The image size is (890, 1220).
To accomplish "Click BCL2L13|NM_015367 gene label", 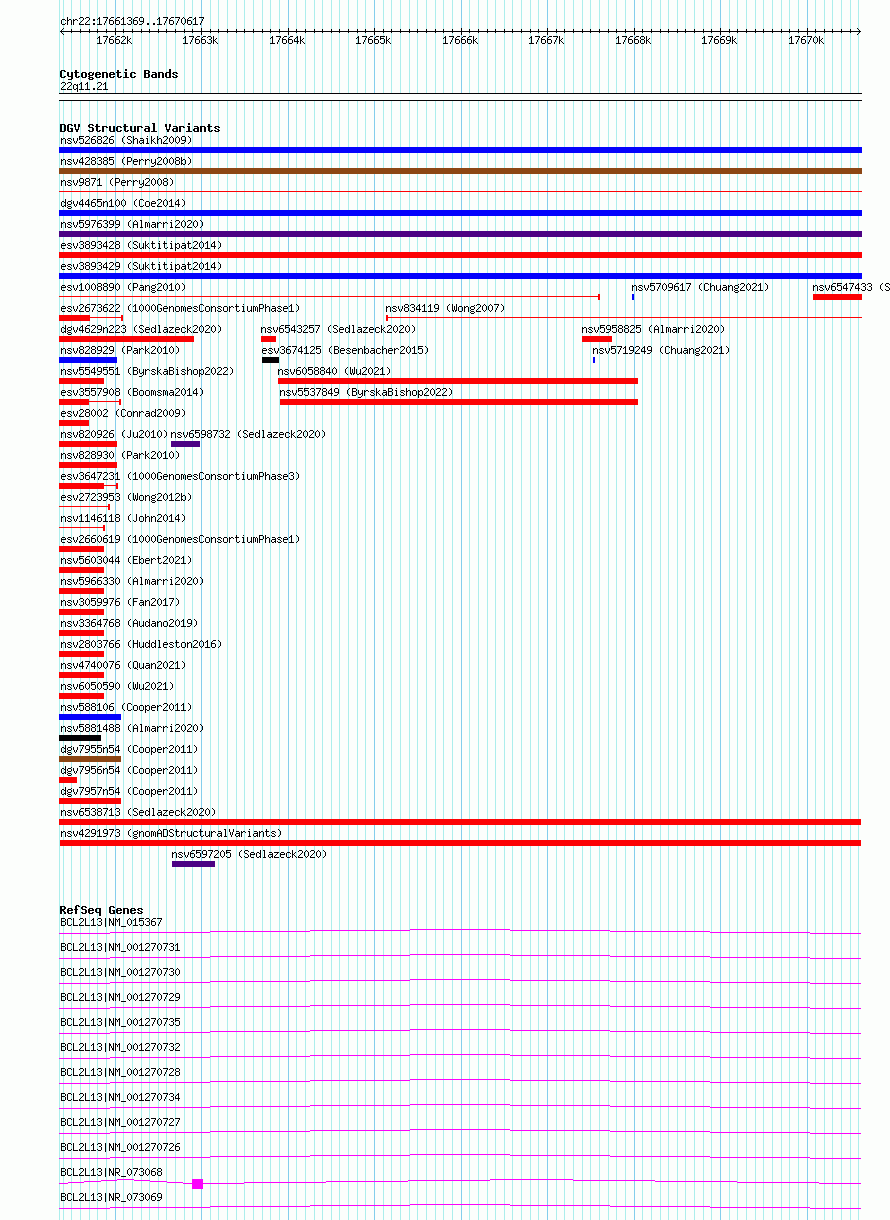I will 111,922.
